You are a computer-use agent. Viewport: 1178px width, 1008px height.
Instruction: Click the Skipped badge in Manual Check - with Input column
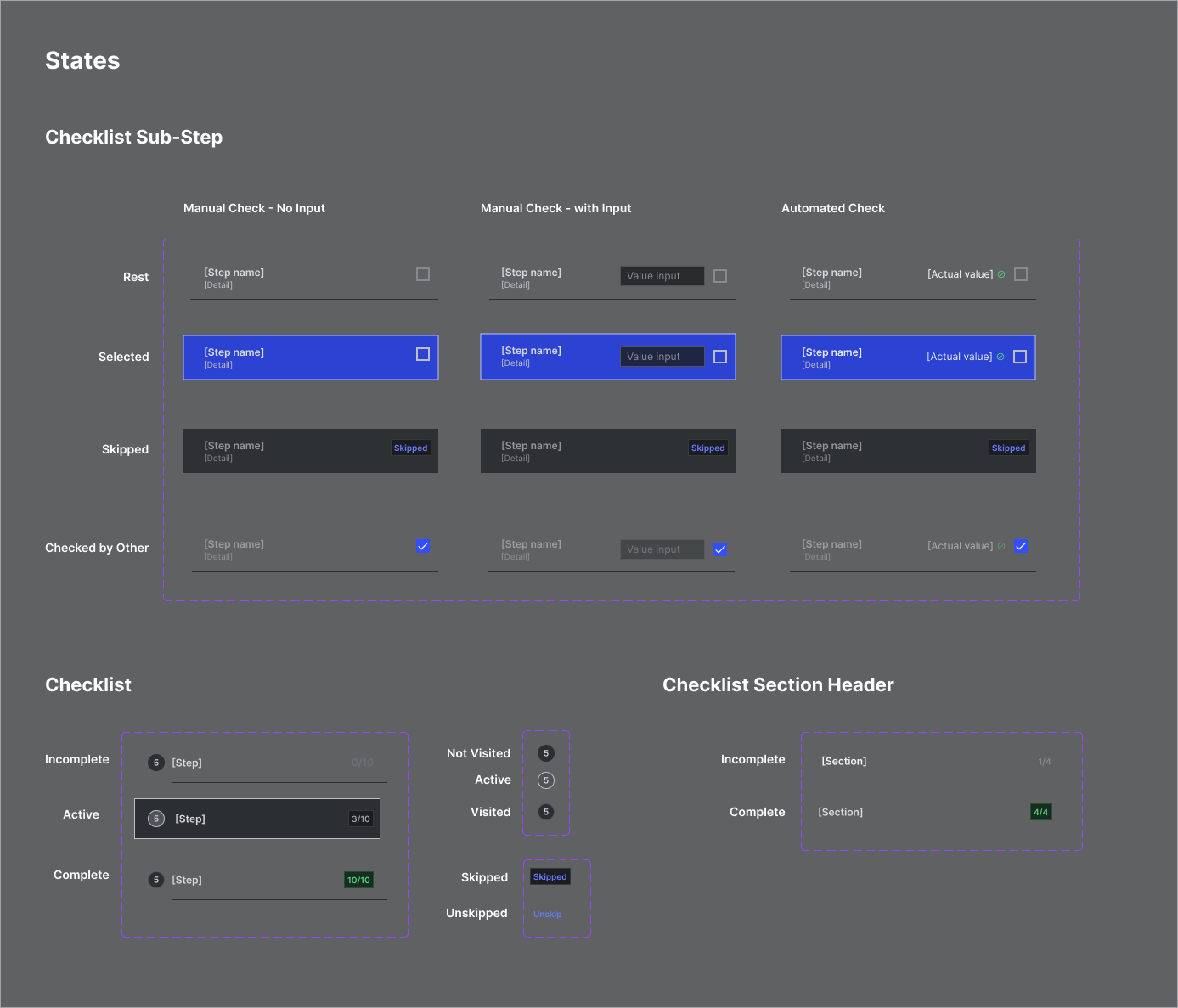(708, 448)
